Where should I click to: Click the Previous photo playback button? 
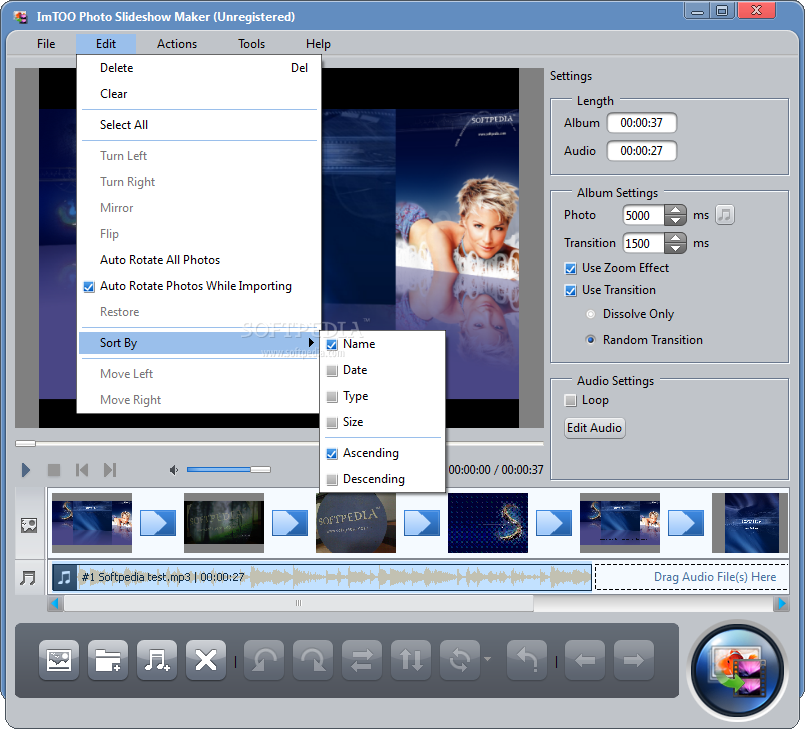coord(82,470)
